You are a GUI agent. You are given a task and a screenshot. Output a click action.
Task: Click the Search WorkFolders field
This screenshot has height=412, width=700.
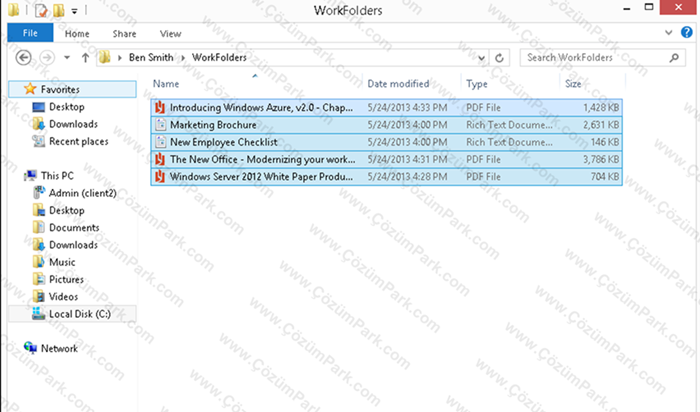click(596, 58)
